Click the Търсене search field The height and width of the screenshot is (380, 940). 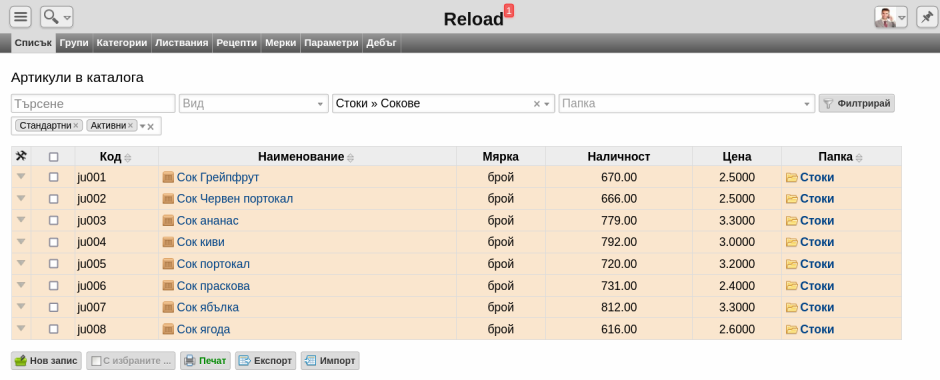coord(93,104)
